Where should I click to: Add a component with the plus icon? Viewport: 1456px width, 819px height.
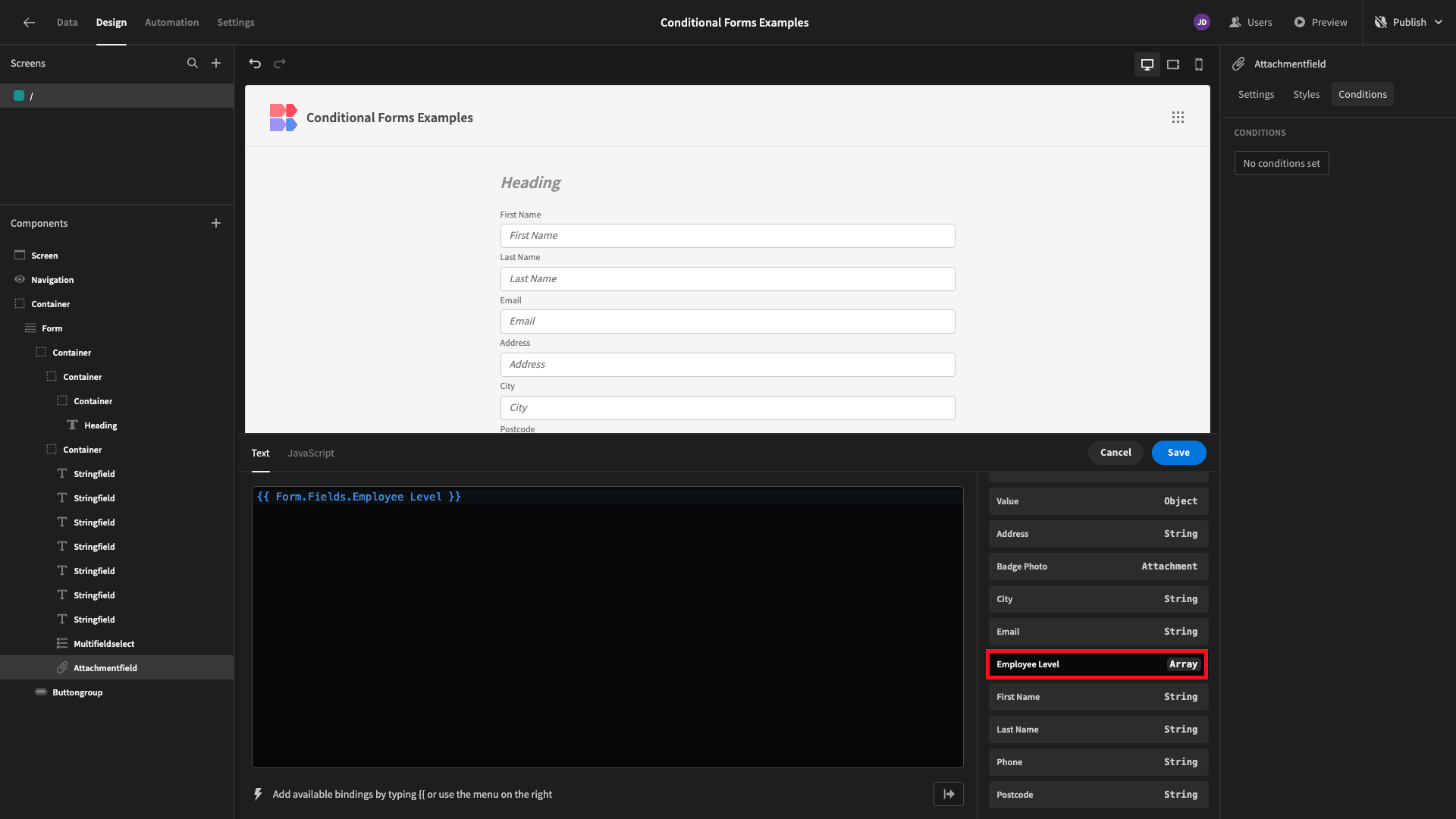216,223
